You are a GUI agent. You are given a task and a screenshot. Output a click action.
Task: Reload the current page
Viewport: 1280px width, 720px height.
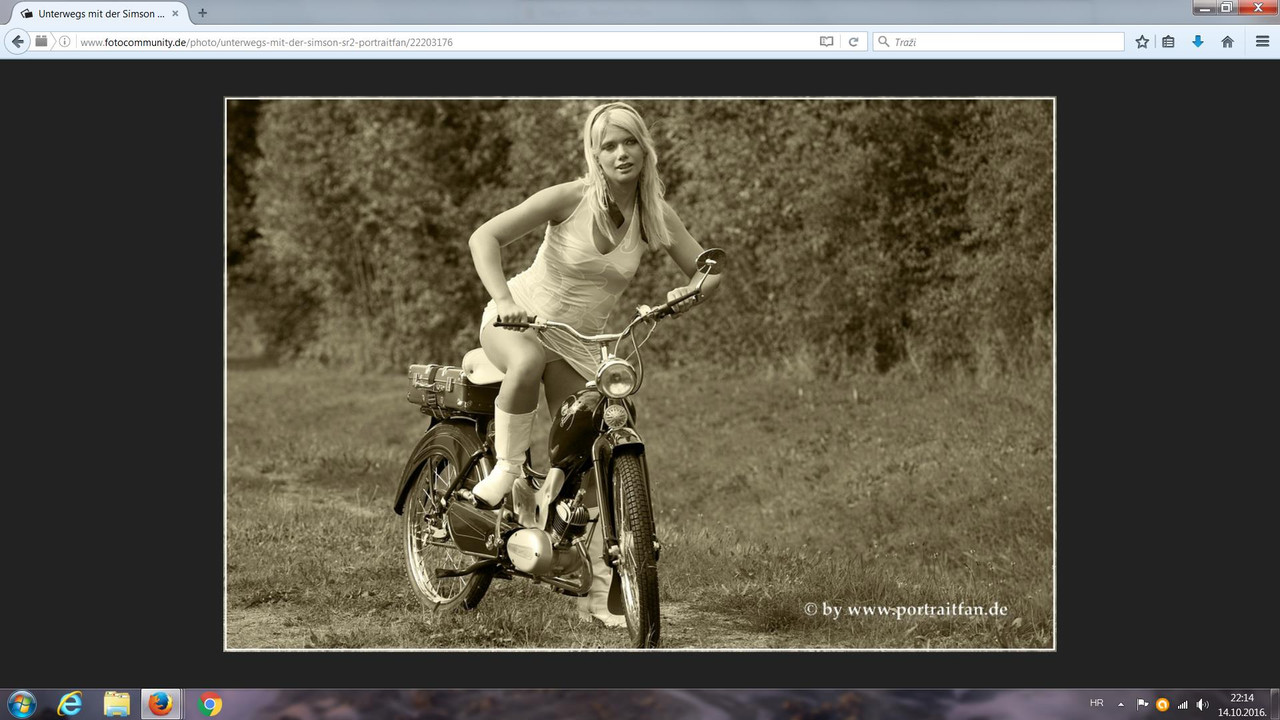point(853,42)
